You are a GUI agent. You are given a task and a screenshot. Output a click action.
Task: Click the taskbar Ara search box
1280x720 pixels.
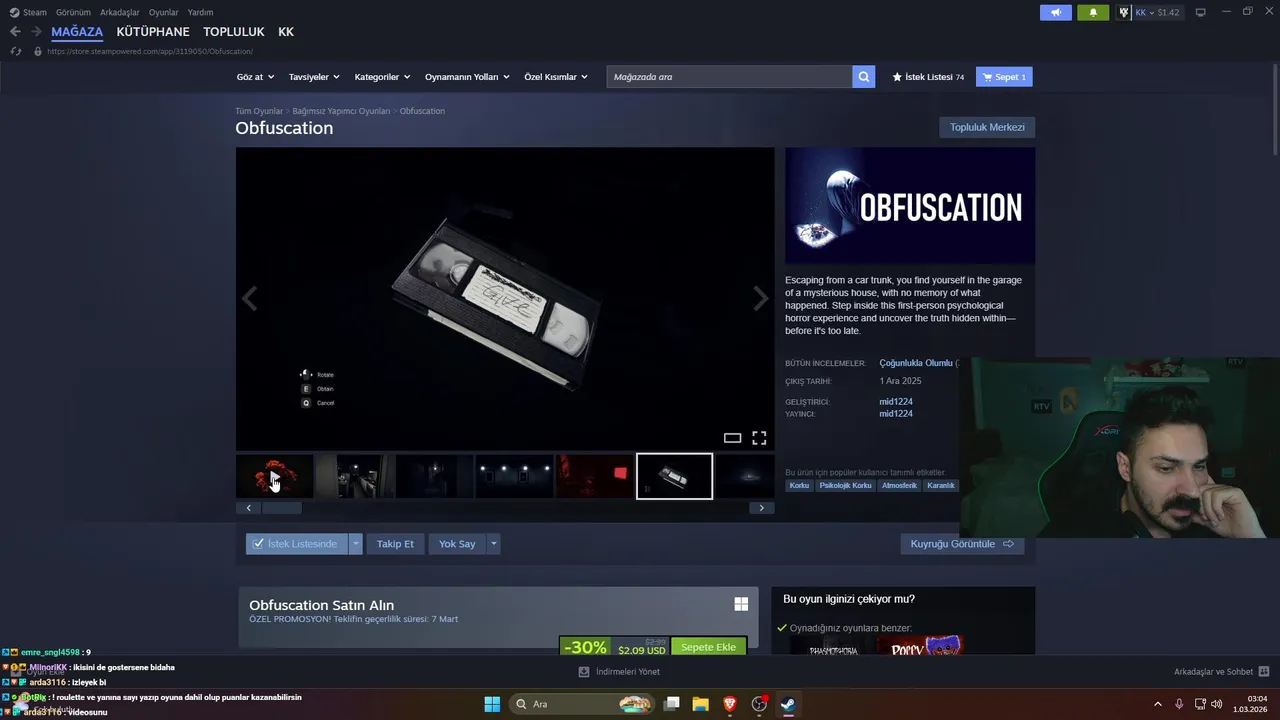(x=582, y=704)
